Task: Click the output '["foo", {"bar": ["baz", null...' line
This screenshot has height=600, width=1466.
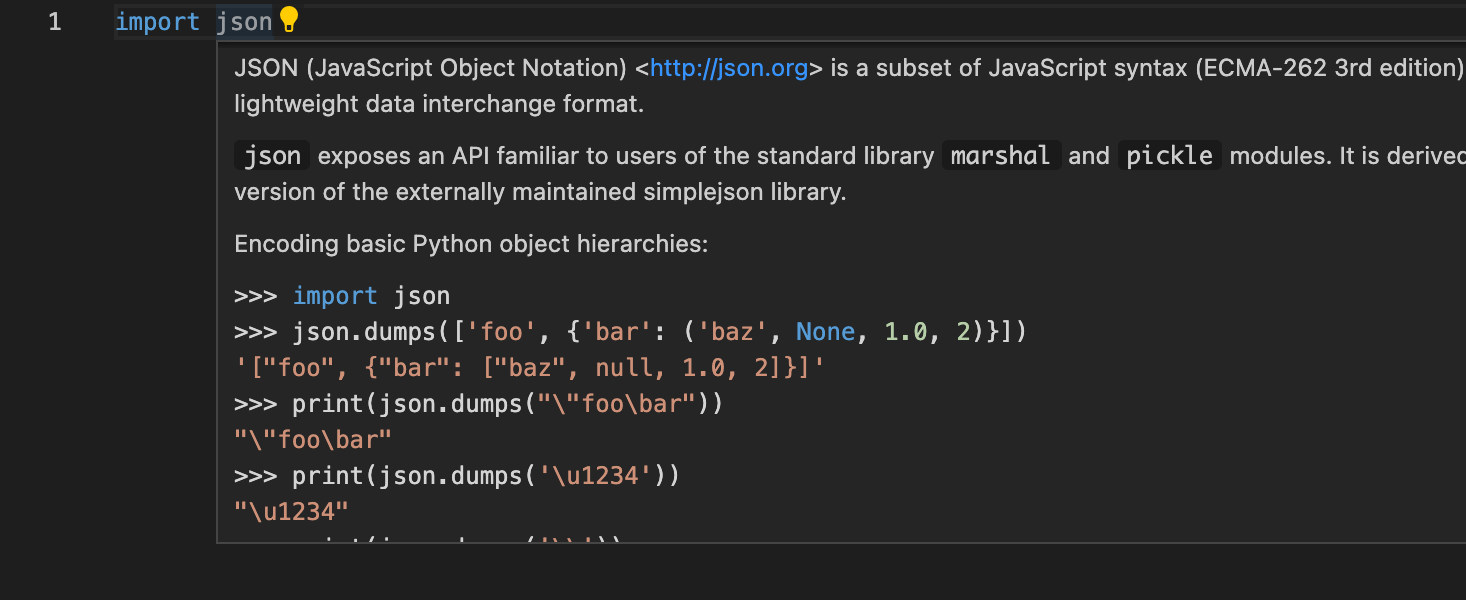Action: tap(529, 368)
